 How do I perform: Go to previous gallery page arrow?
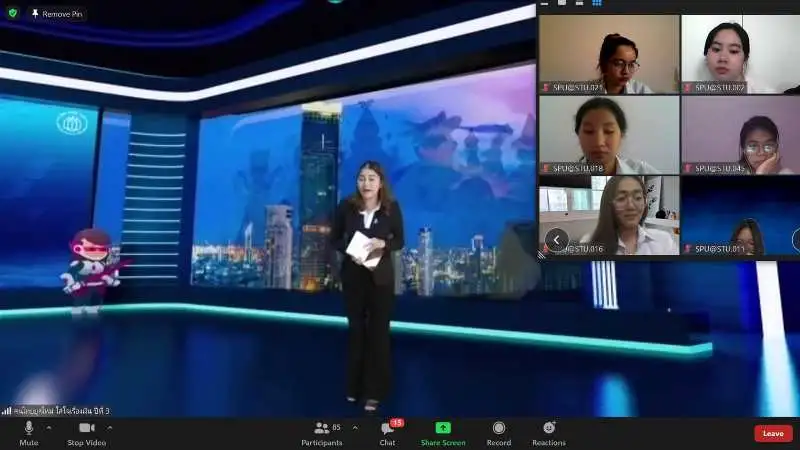[x=556, y=239]
